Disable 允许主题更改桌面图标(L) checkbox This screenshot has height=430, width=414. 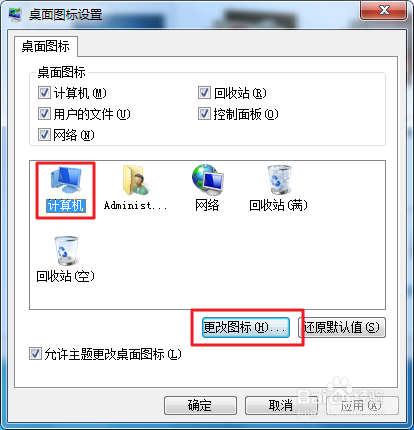coord(35,354)
